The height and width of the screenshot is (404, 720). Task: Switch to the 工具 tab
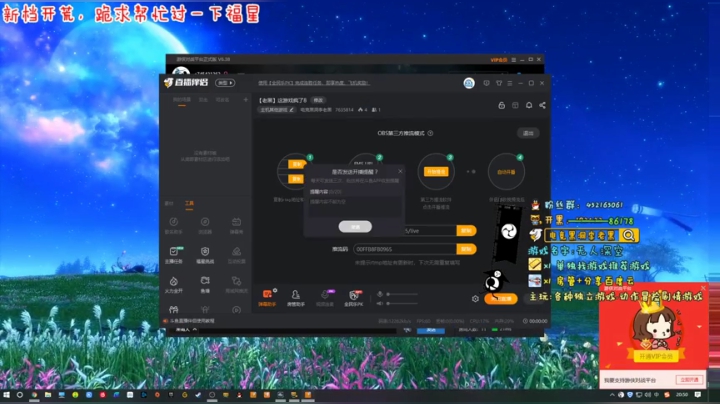[x=189, y=203]
